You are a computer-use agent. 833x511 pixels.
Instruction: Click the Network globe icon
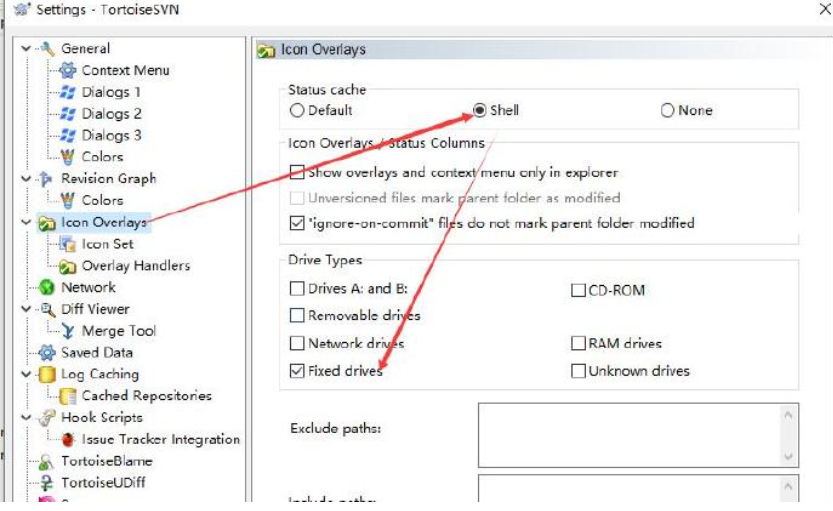[x=47, y=287]
